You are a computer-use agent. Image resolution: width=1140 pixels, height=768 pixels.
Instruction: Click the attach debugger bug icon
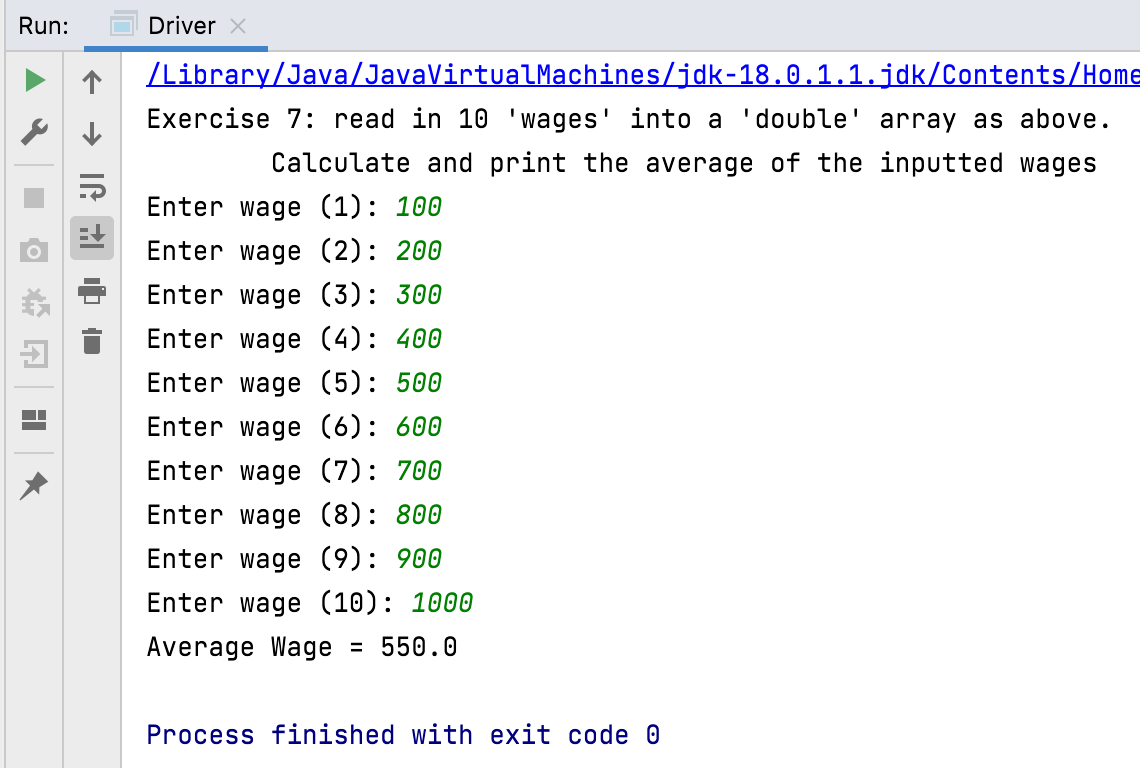tap(35, 302)
